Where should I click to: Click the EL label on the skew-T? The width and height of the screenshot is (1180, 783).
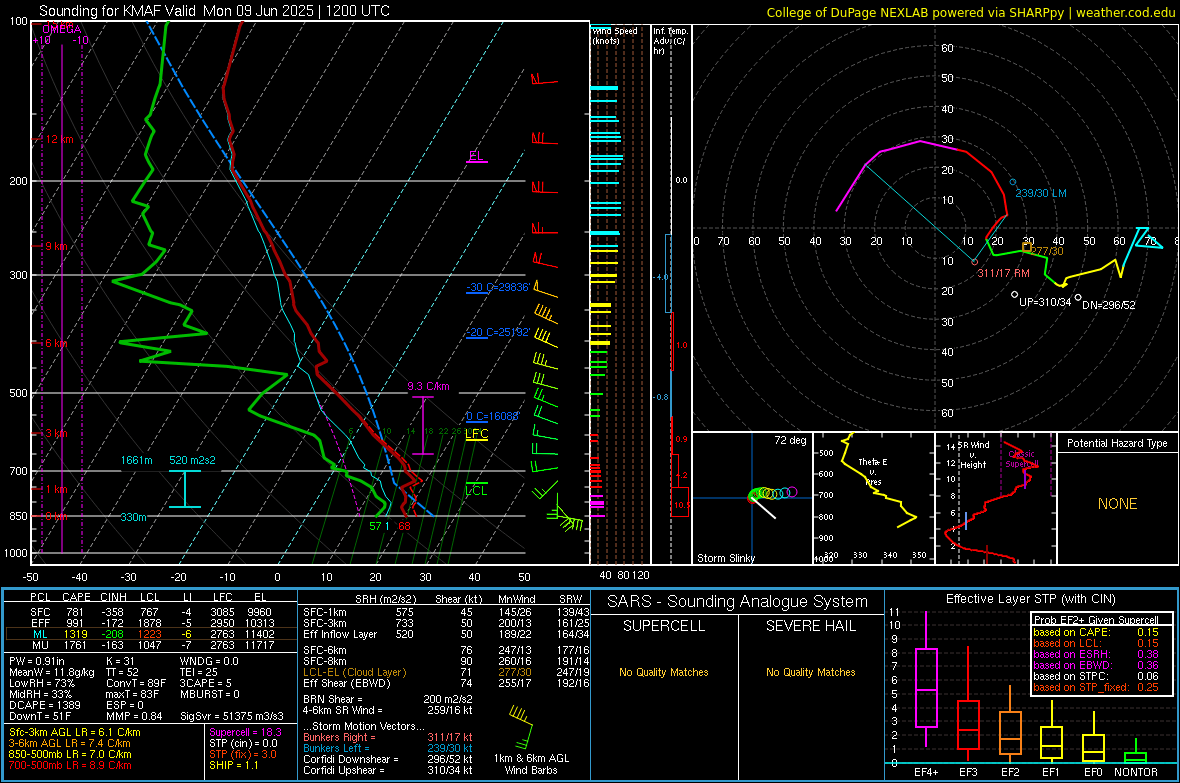[476, 156]
